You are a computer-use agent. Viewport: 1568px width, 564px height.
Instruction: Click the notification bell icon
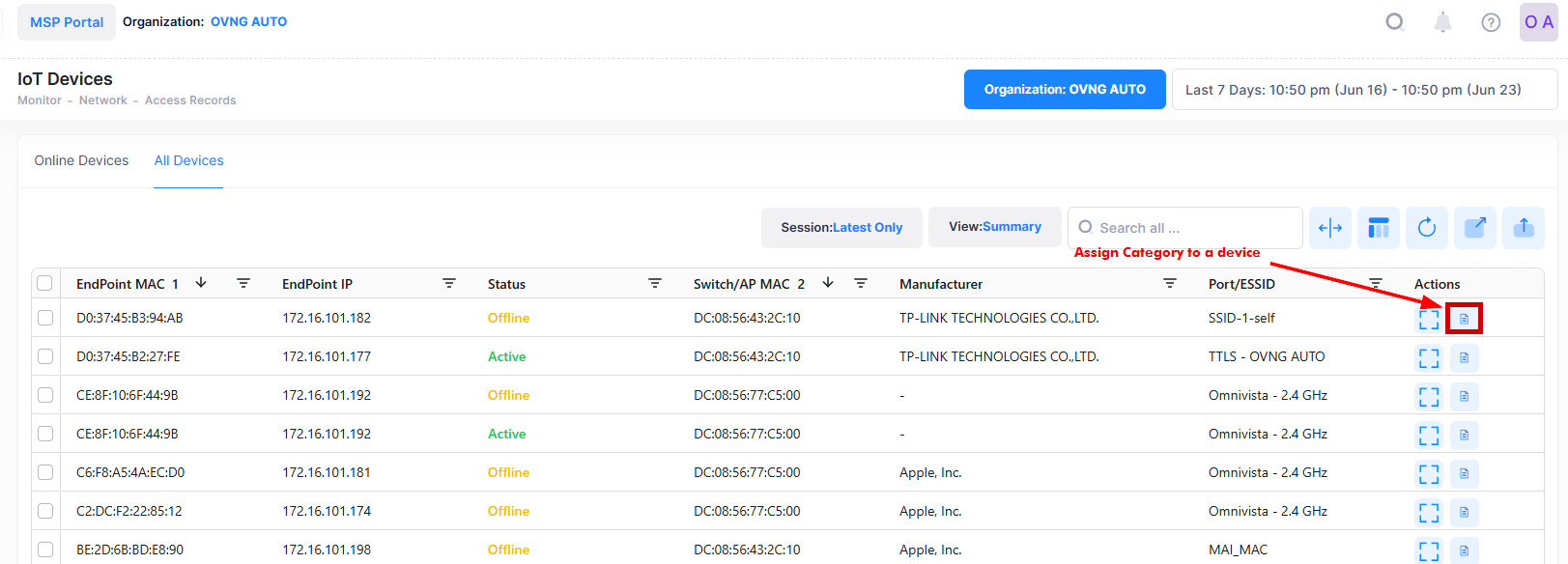(1441, 22)
